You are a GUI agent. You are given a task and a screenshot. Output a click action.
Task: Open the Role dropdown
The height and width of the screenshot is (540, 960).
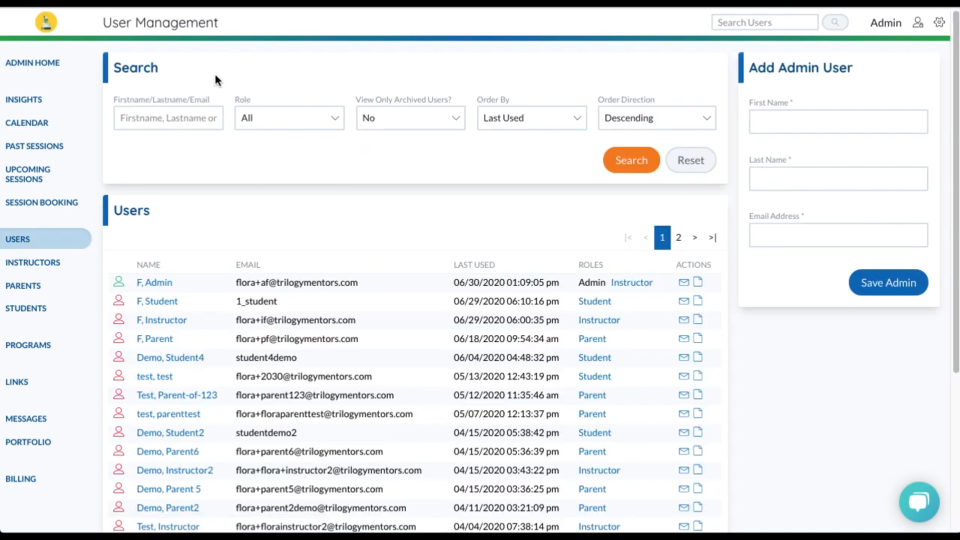(x=289, y=118)
